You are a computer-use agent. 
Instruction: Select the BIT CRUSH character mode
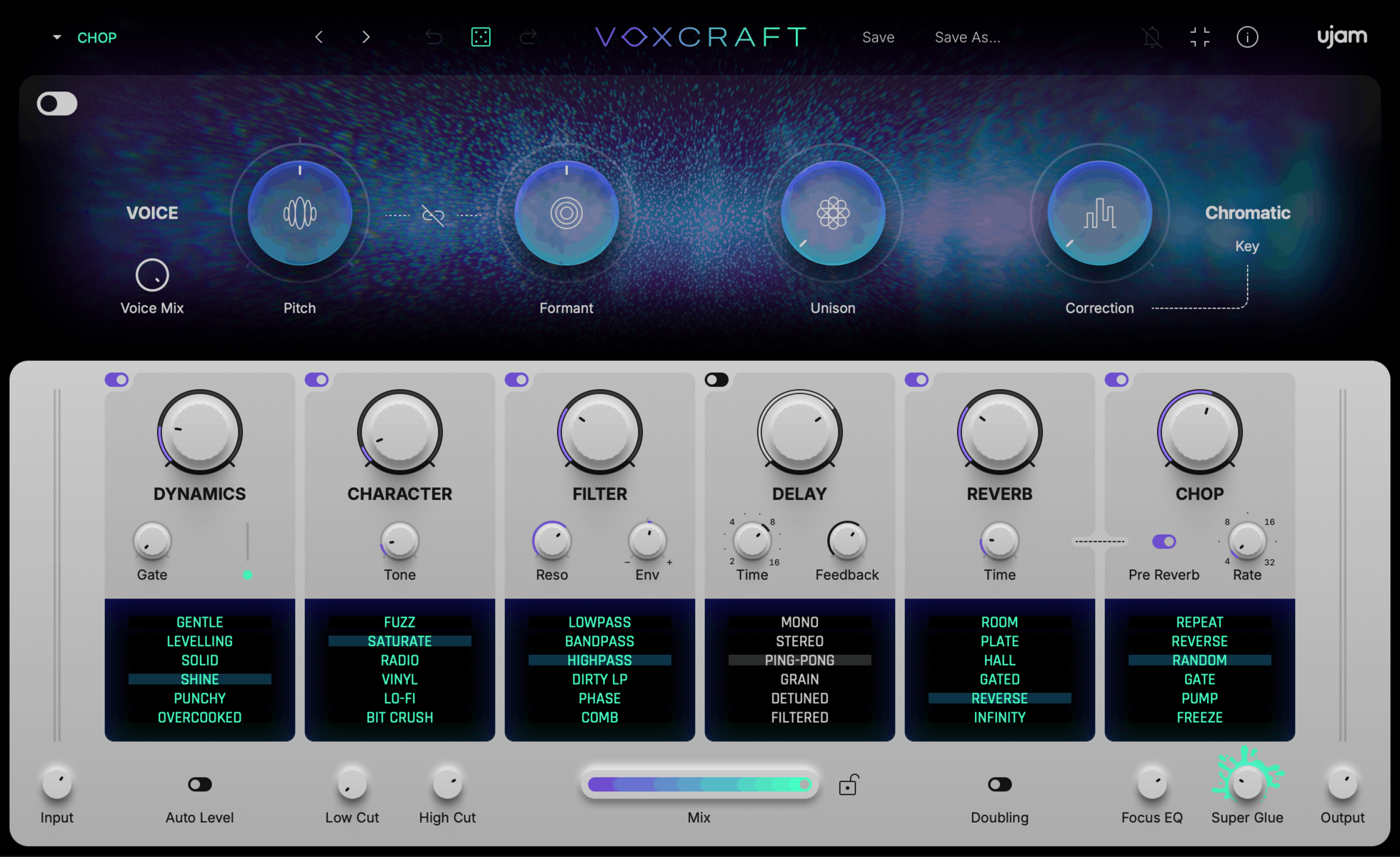(399, 717)
